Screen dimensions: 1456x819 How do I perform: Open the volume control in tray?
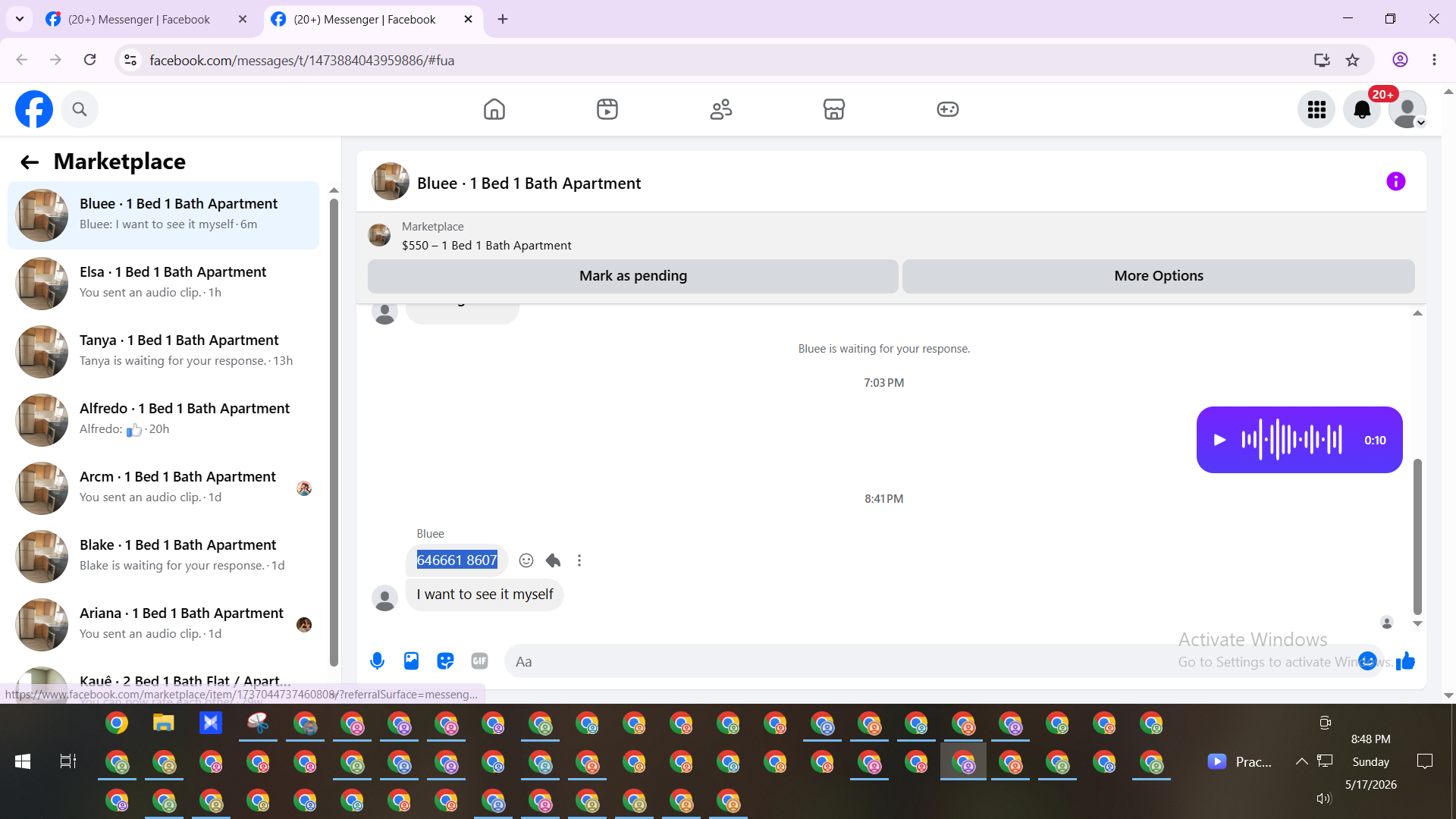[x=1324, y=799]
